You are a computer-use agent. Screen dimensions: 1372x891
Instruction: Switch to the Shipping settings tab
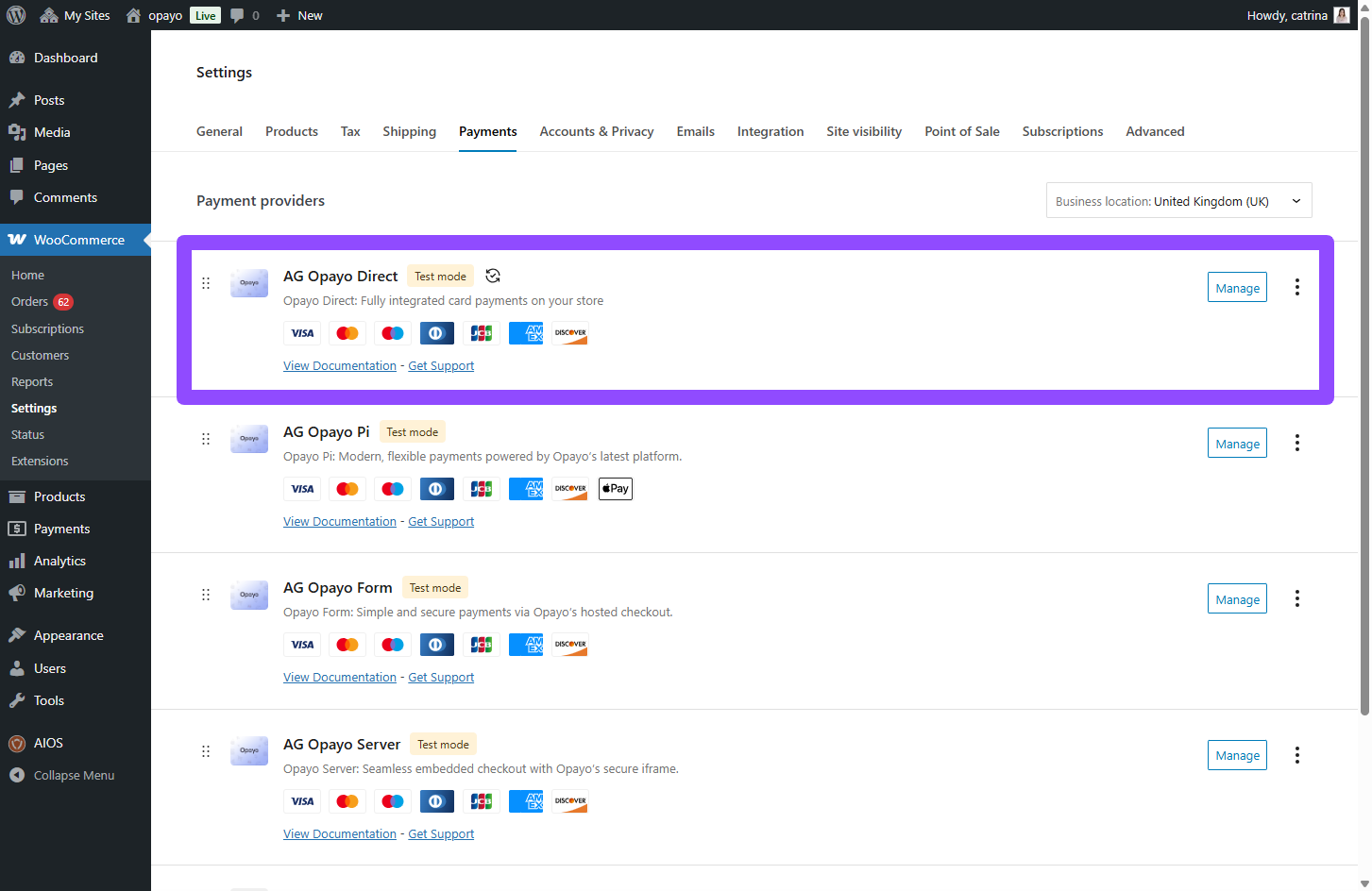[x=409, y=131]
